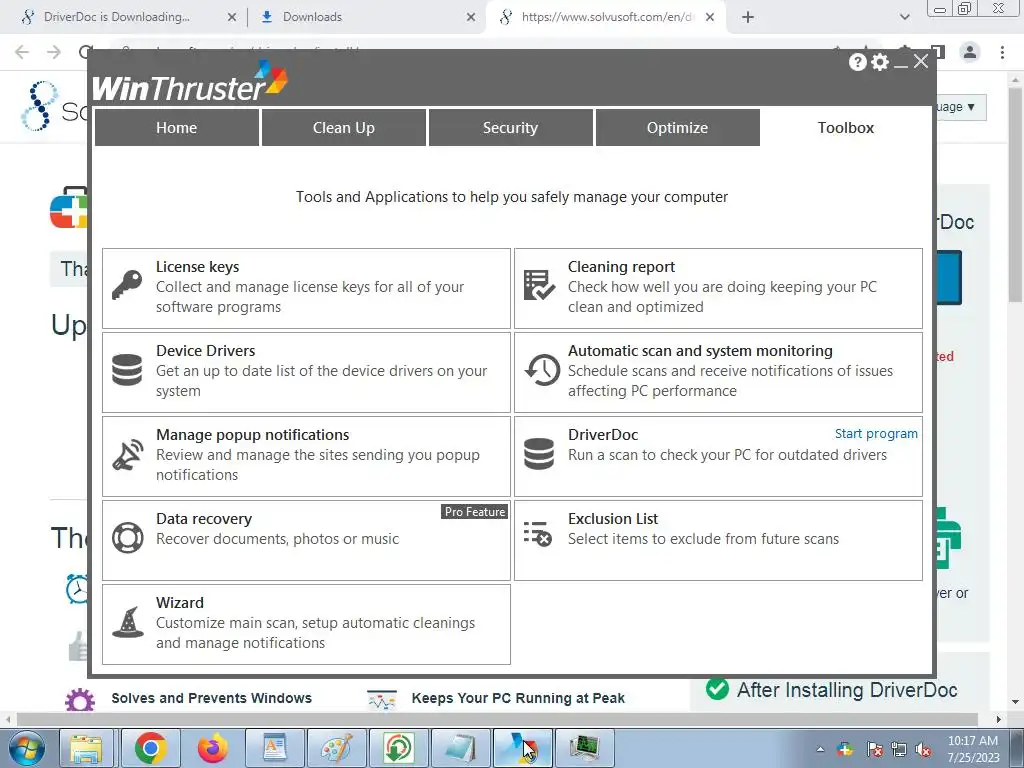
Task: Click the Manage popup notifications megaphone icon
Action: coord(128,454)
